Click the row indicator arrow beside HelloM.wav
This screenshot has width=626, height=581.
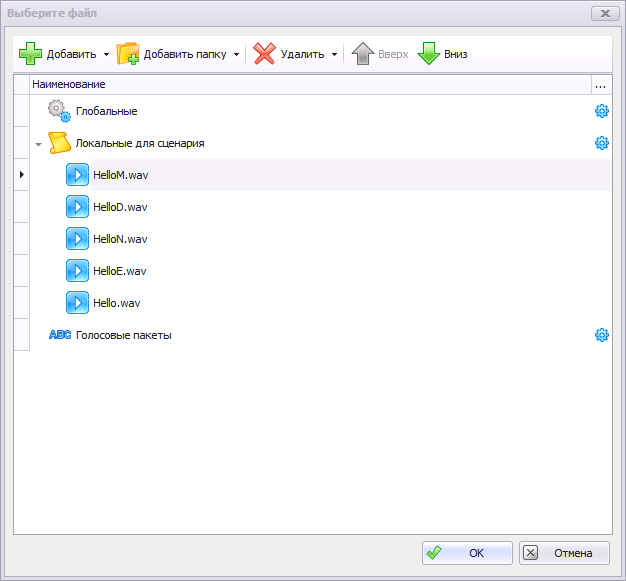pos(22,174)
